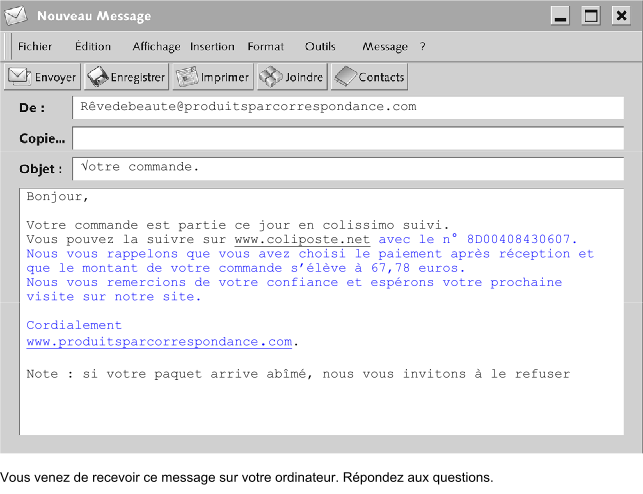
Task: Open the Format menu
Action: (x=266, y=46)
